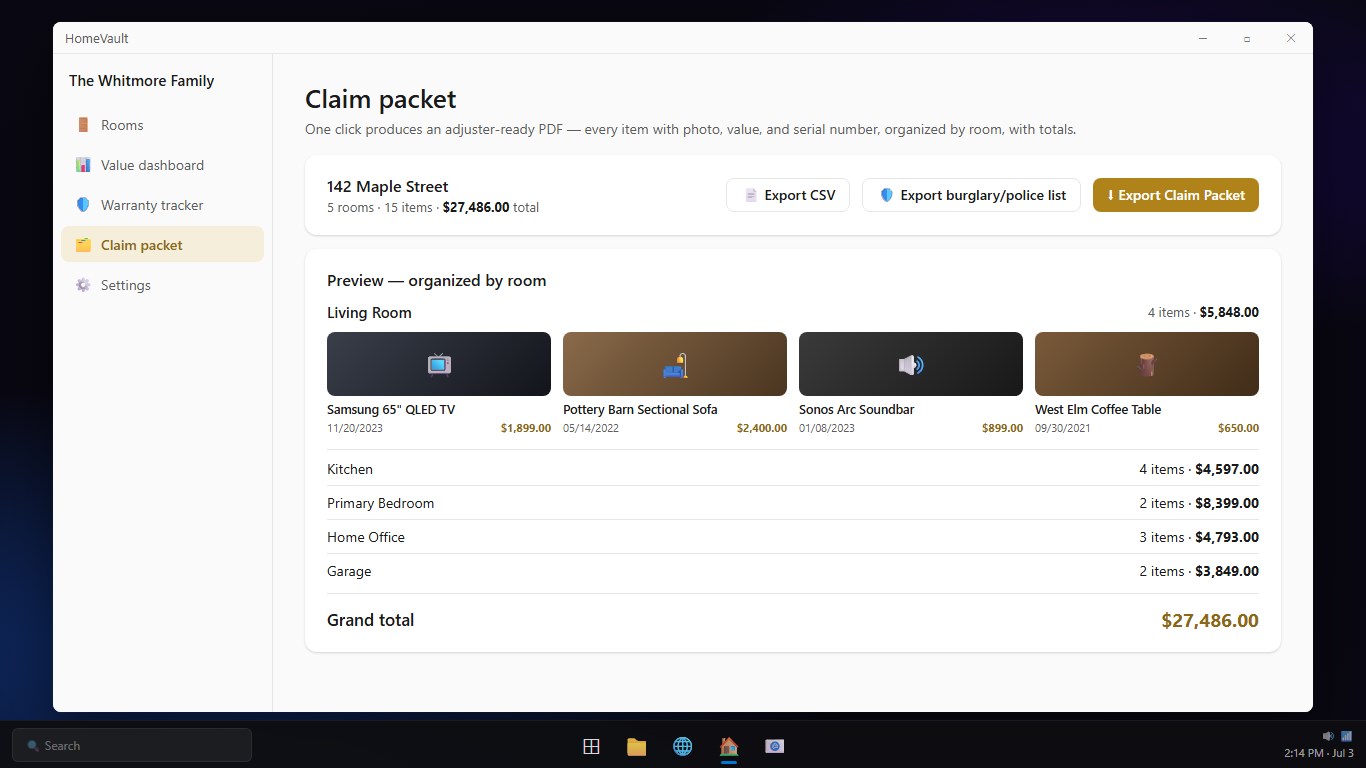Select the West Elm Coffee Table thumbnail
The width and height of the screenshot is (1366, 768).
[1147, 364]
